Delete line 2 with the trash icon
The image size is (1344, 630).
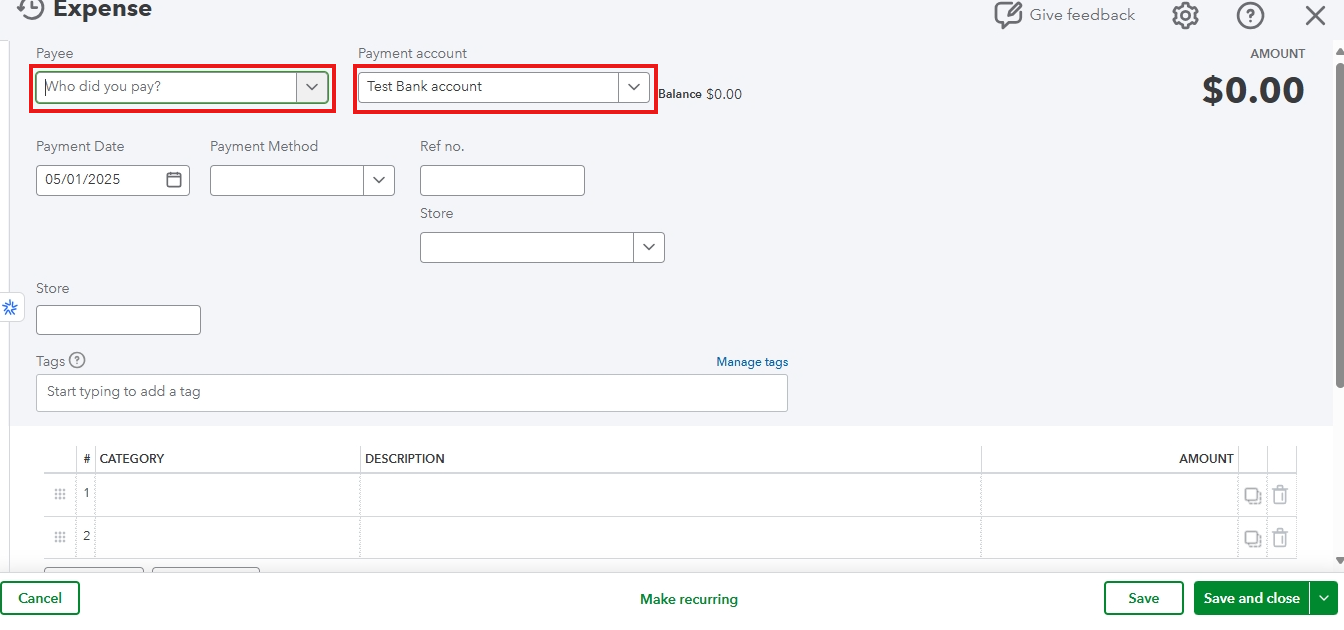click(1280, 537)
